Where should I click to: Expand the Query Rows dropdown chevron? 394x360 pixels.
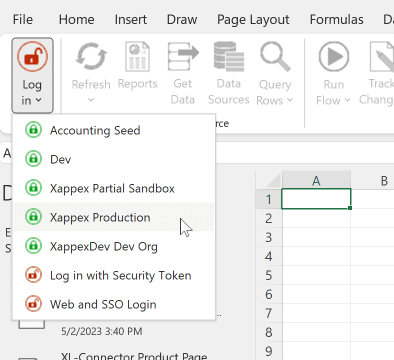290,100
